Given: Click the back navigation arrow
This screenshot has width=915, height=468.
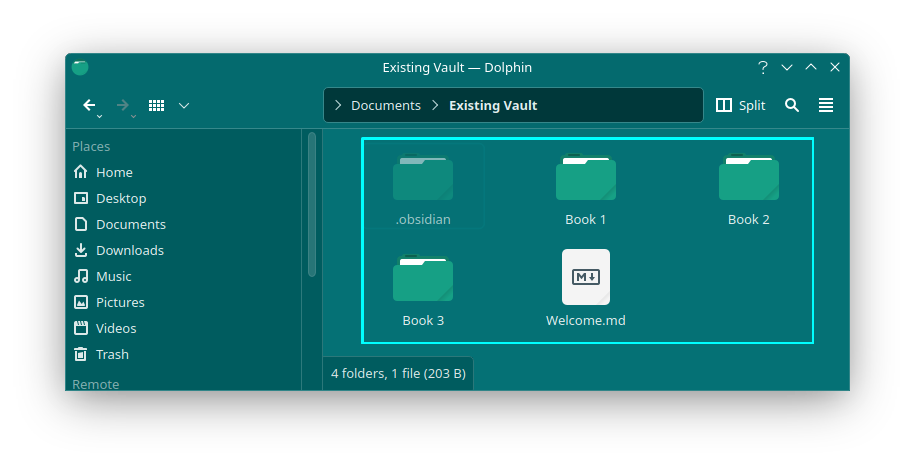Looking at the screenshot, I should 89,105.
